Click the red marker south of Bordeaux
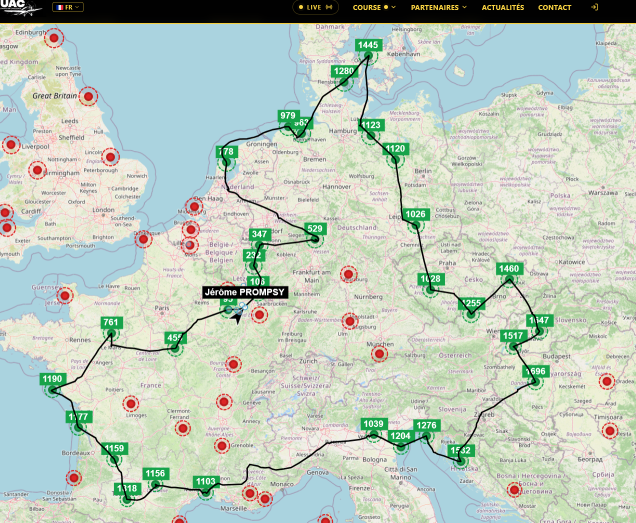 tap(74, 478)
